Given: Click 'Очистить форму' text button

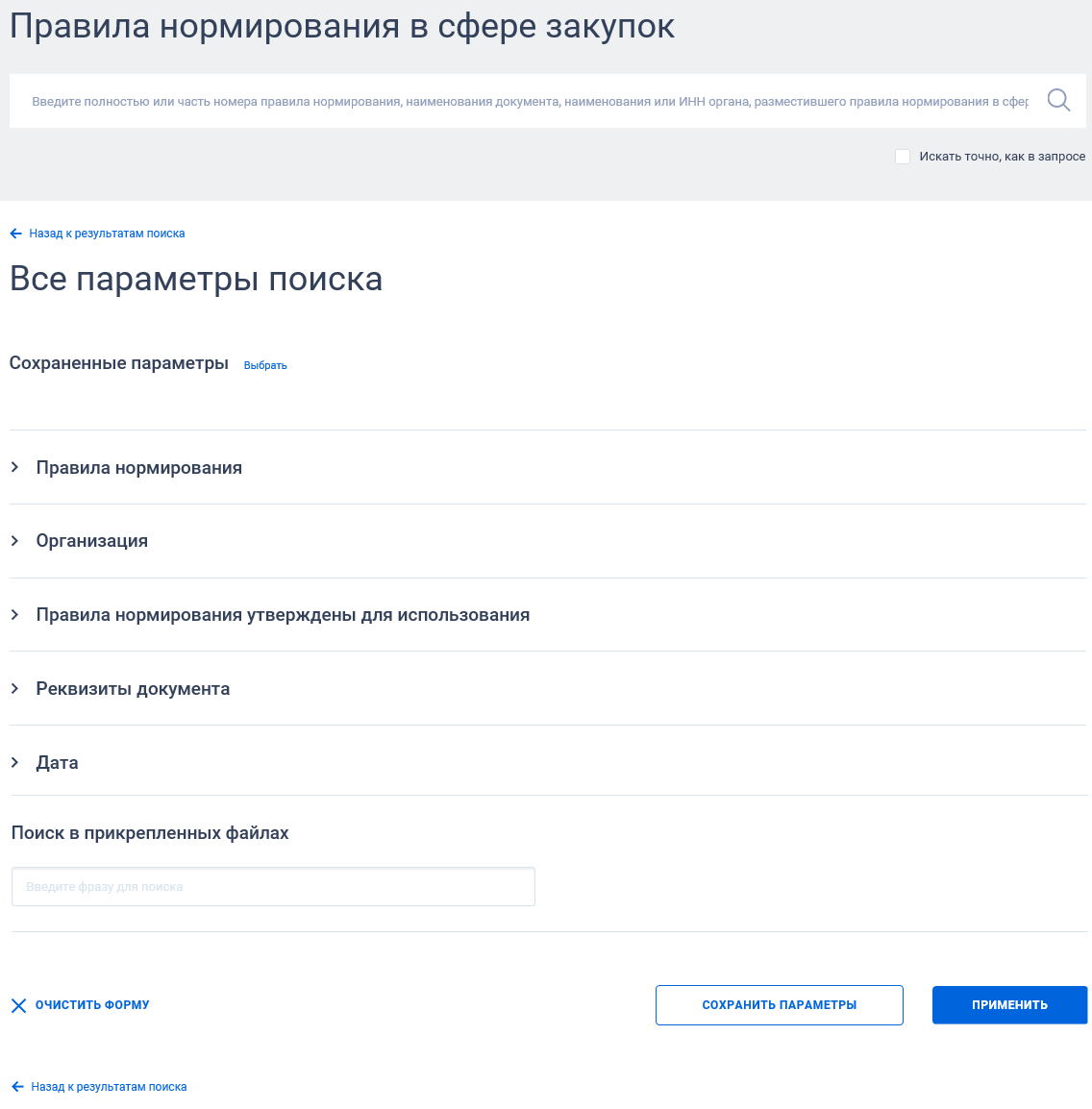Looking at the screenshot, I should point(92,1004).
